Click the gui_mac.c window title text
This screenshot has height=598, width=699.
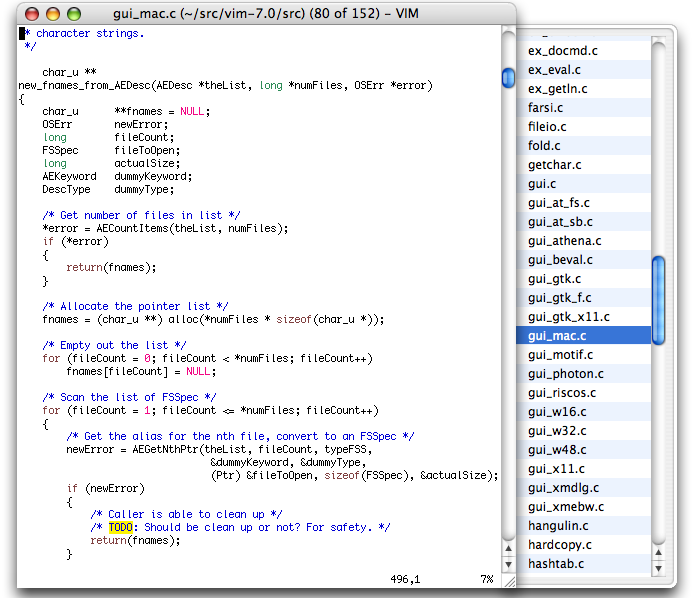[266, 14]
